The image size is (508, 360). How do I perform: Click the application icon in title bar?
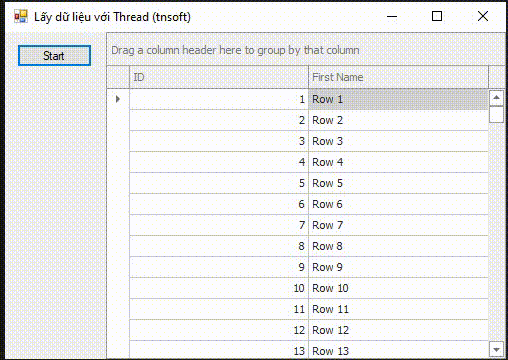point(21,16)
